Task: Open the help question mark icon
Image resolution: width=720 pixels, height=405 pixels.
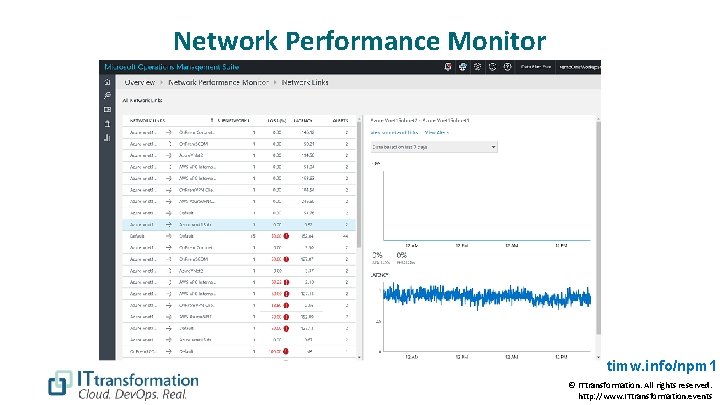Action: click(x=507, y=67)
